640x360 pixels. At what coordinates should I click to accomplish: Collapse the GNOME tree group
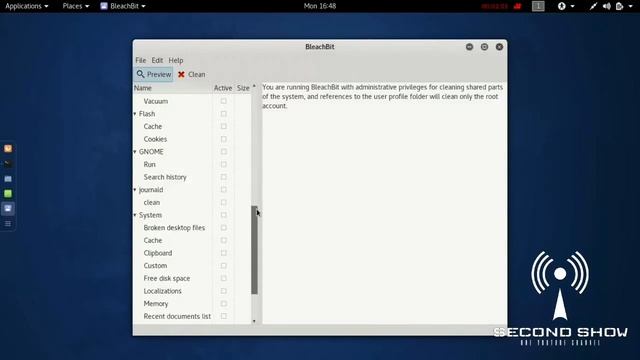click(x=135, y=151)
